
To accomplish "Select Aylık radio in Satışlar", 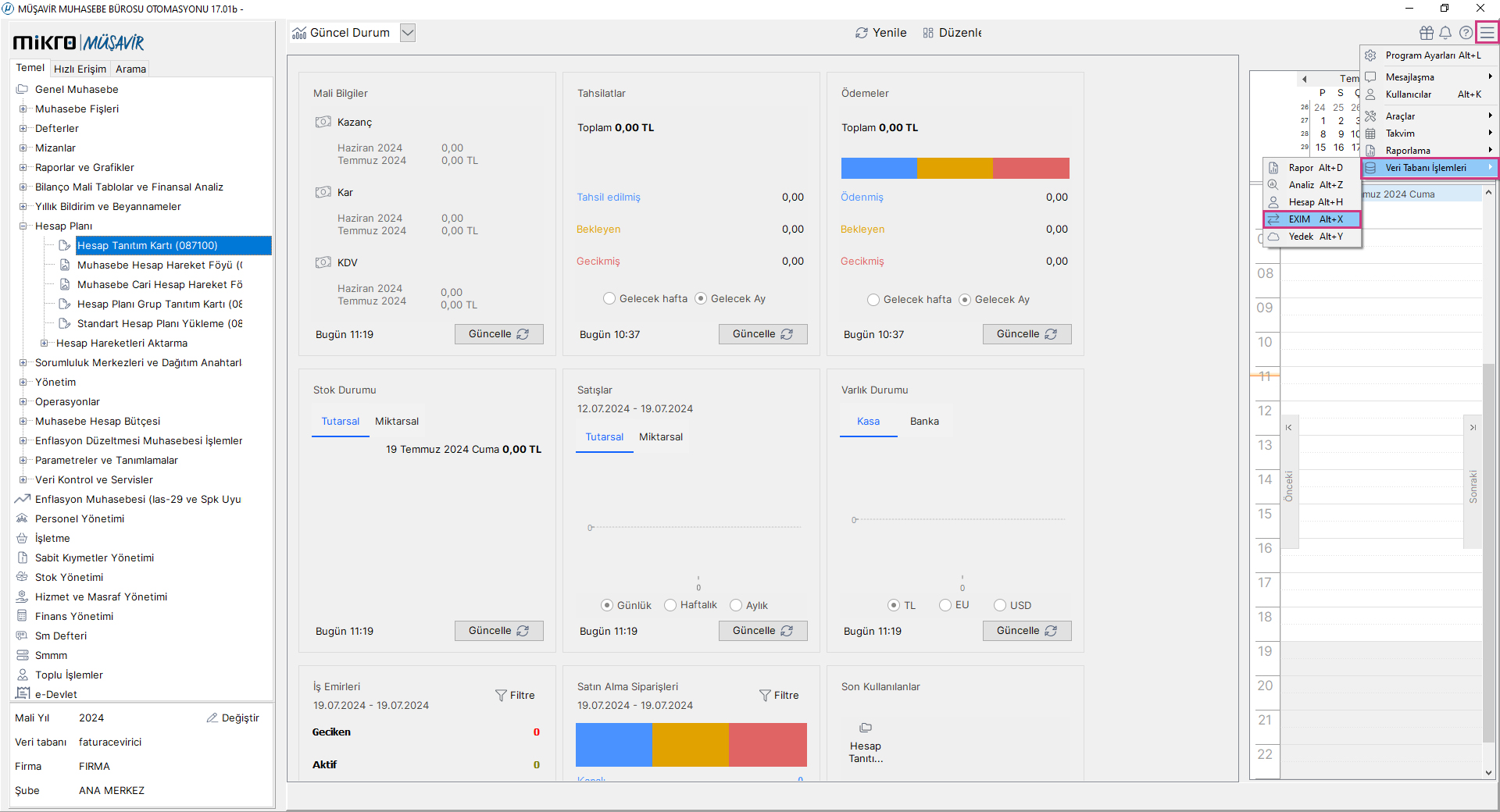I will coord(736,605).
